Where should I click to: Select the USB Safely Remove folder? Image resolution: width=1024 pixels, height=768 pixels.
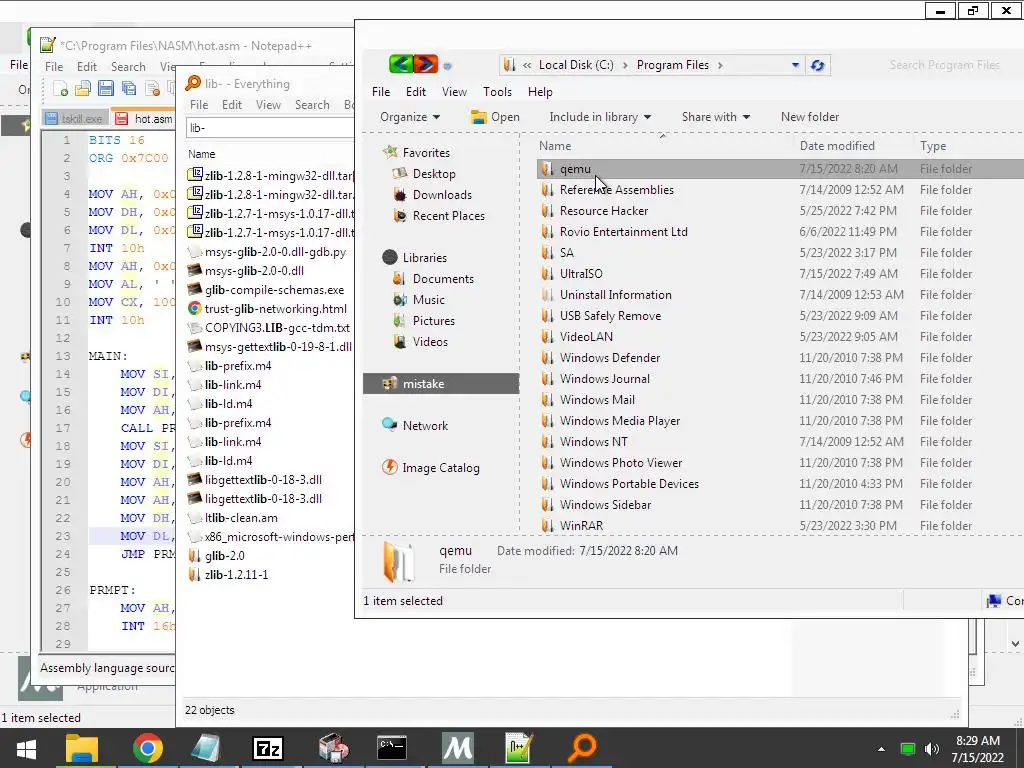pos(610,316)
